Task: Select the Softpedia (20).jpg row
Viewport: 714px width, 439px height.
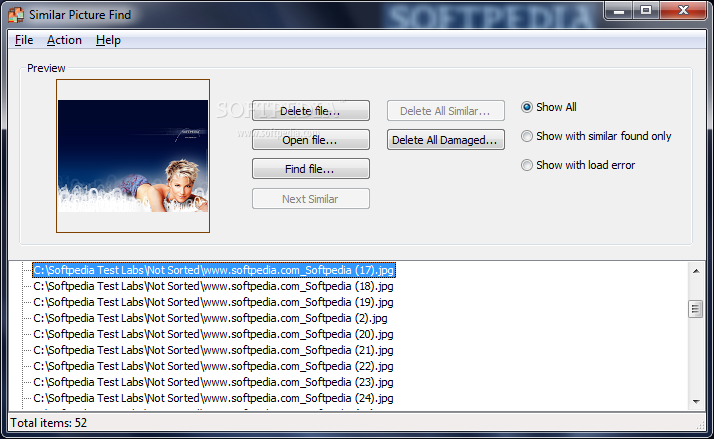Action: click(213, 334)
